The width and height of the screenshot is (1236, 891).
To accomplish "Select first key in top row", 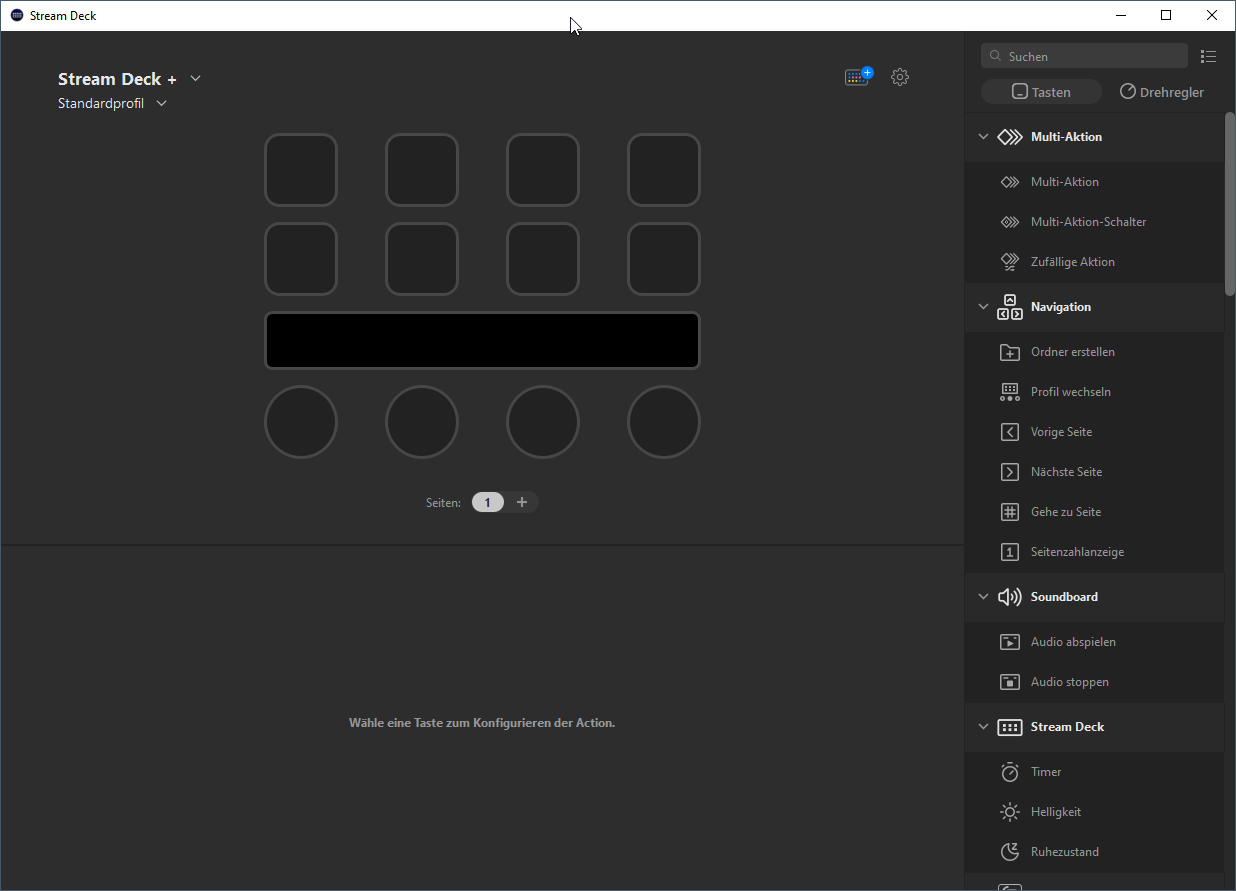I will 301,170.
